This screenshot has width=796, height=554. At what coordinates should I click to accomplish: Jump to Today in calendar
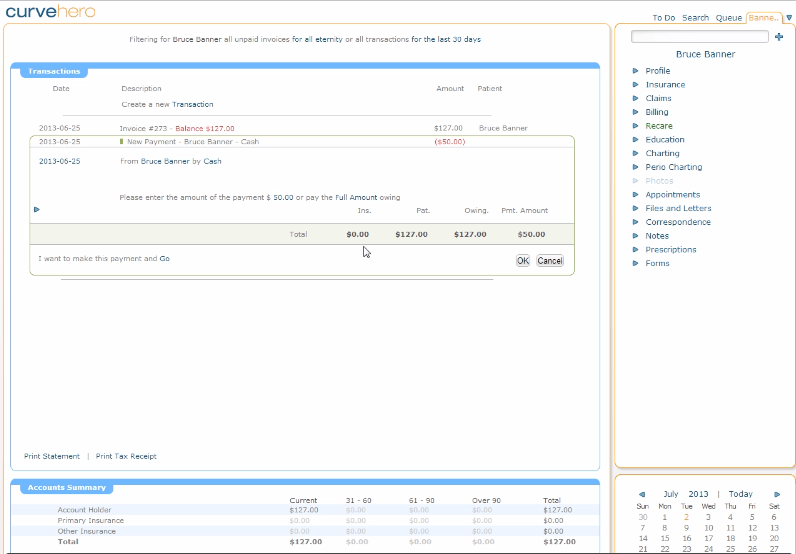741,494
